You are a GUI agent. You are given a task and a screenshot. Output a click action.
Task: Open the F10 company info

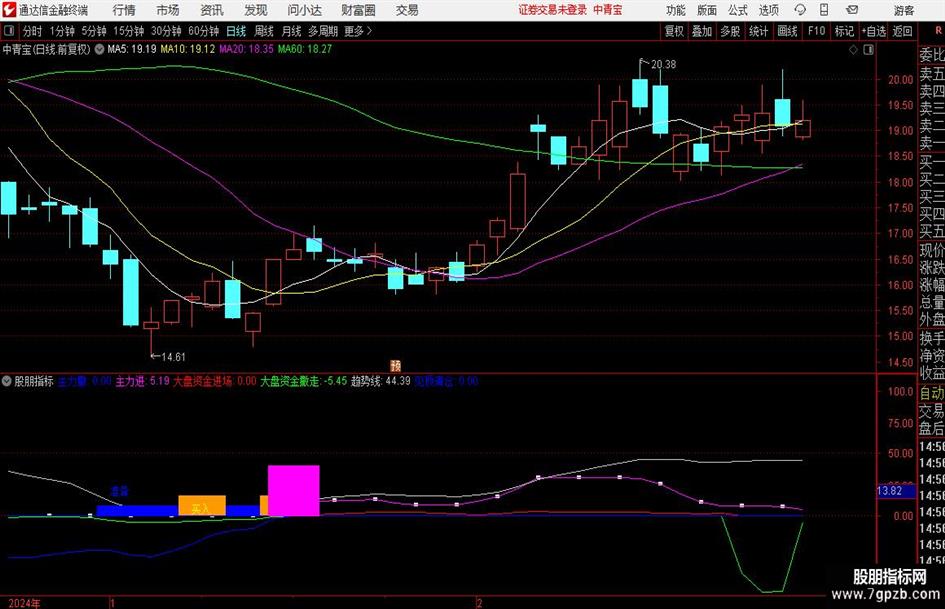(x=816, y=31)
